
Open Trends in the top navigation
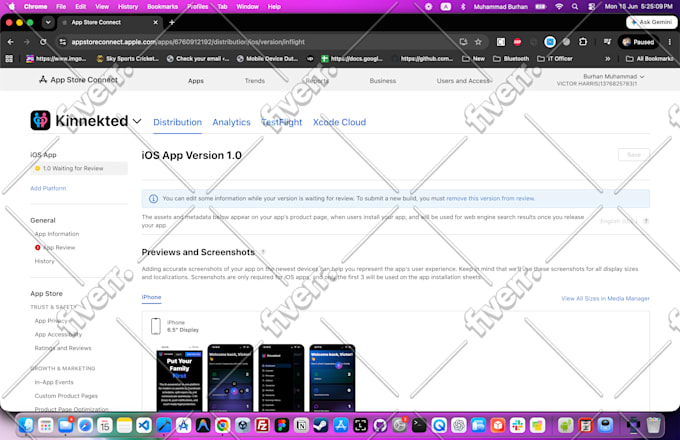[x=255, y=81]
